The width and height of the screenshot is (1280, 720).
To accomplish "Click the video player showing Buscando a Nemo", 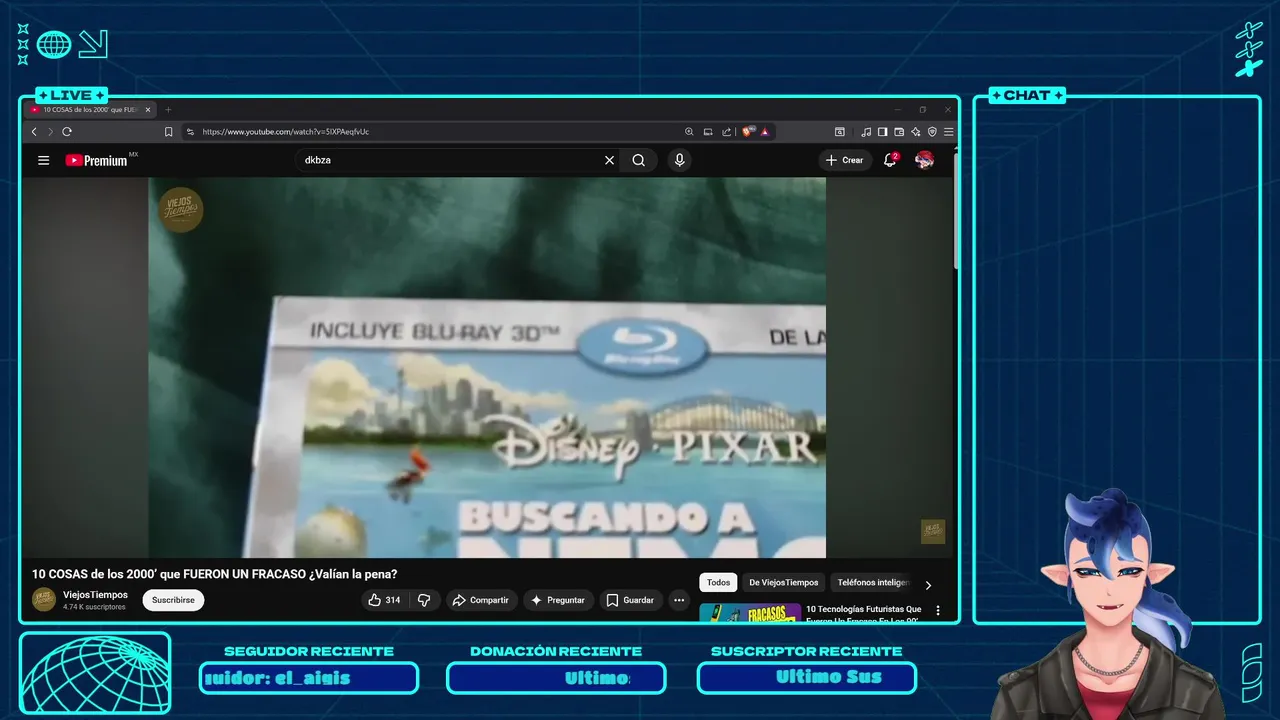I will pyautogui.click(x=487, y=368).
